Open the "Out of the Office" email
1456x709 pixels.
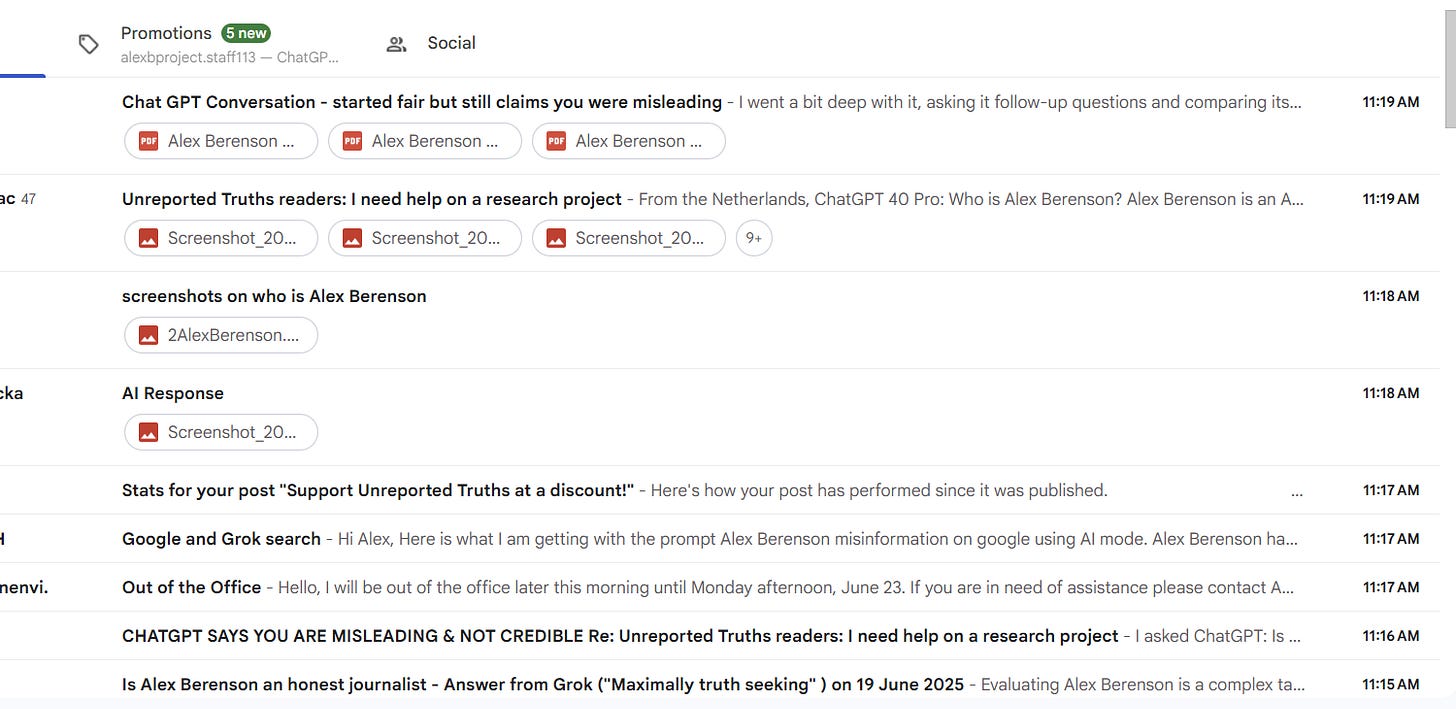coord(191,587)
